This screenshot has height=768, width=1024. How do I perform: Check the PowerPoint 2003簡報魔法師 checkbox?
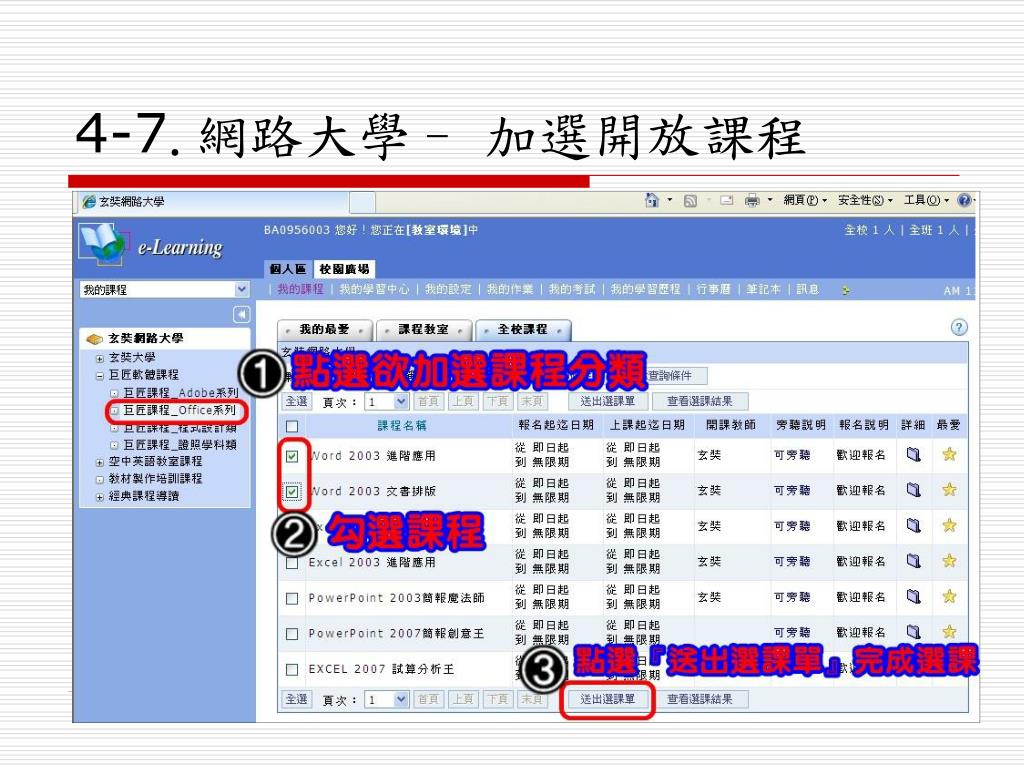[292, 598]
